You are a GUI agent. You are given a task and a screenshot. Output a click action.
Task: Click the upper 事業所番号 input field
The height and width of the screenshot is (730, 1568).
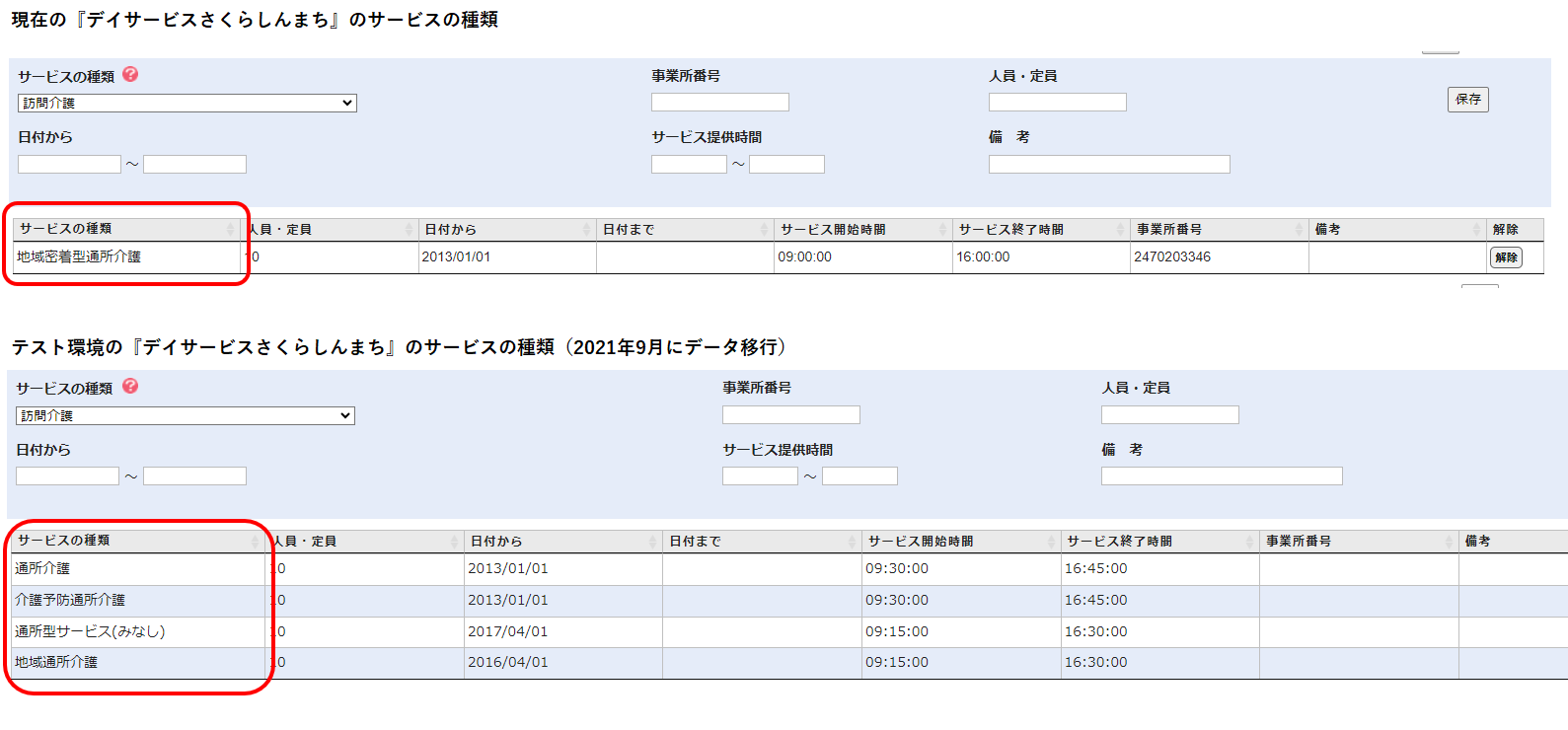click(x=719, y=102)
